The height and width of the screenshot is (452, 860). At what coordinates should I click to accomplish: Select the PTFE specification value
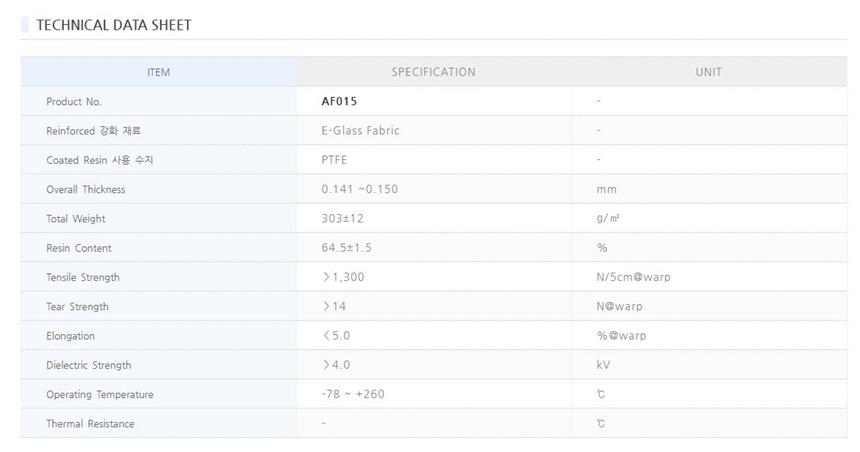pos(336,160)
